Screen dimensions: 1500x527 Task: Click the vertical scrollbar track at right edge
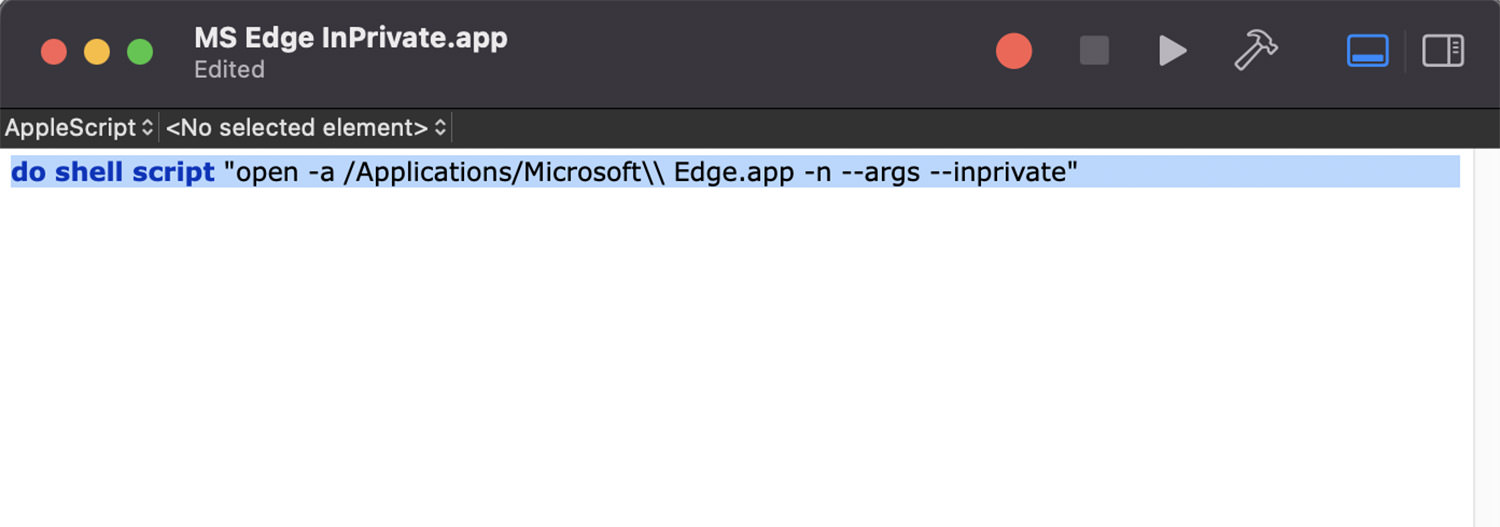[1486, 338]
